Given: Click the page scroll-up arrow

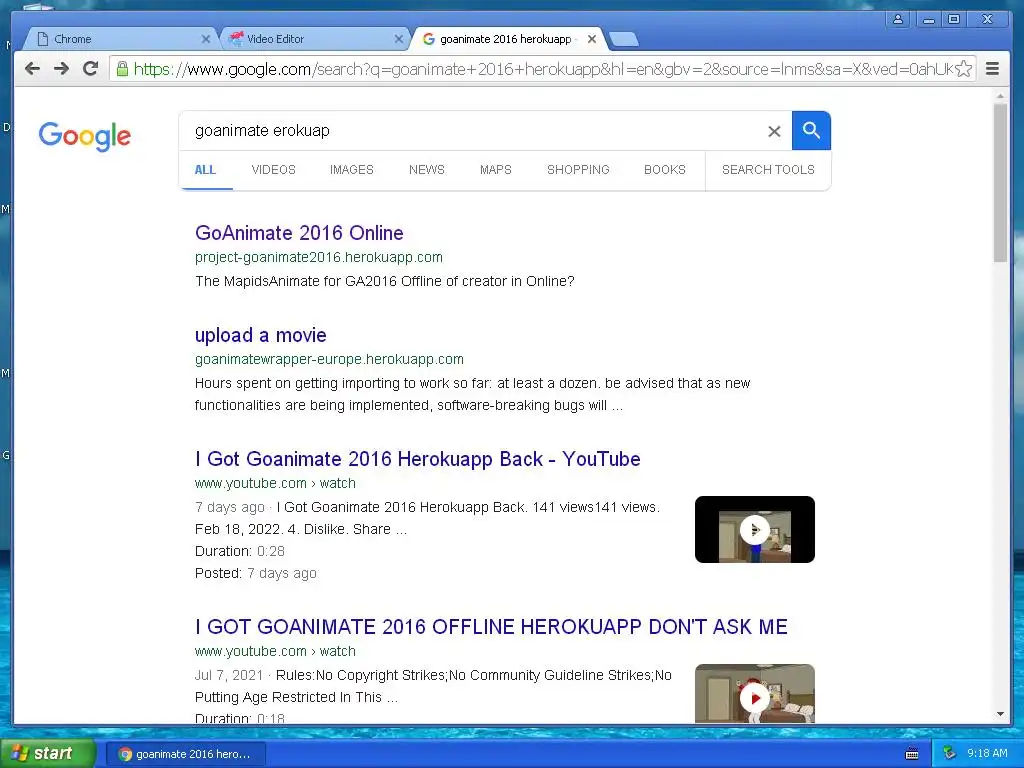Looking at the screenshot, I should (x=1000, y=97).
